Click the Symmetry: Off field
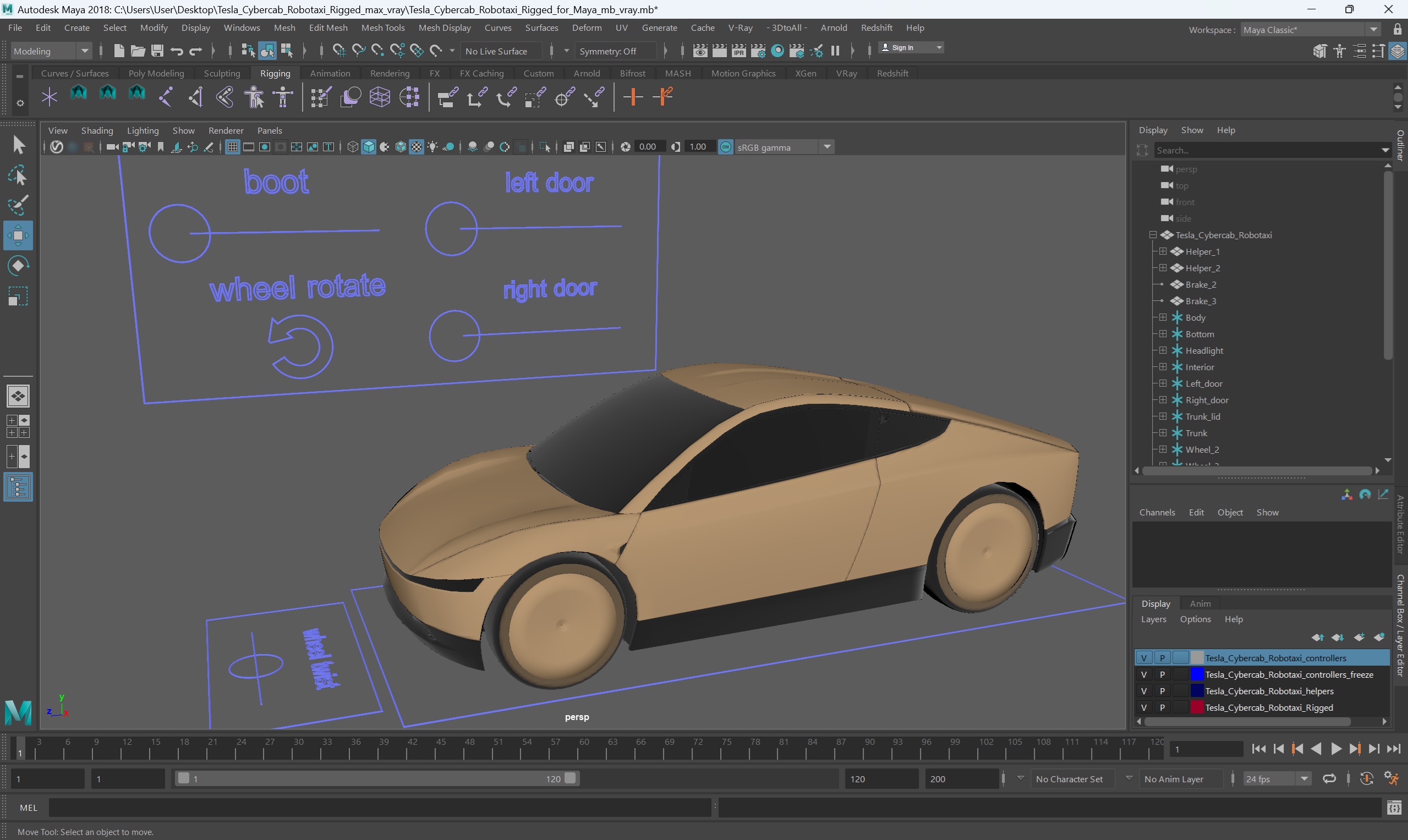1408x840 pixels. tap(615, 51)
